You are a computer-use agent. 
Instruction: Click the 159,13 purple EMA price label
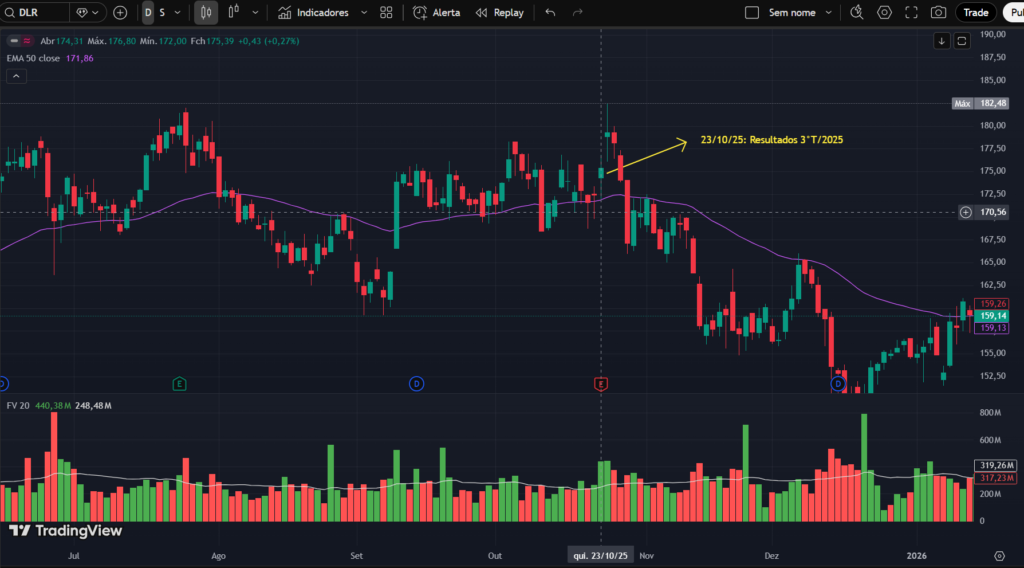click(x=992, y=328)
